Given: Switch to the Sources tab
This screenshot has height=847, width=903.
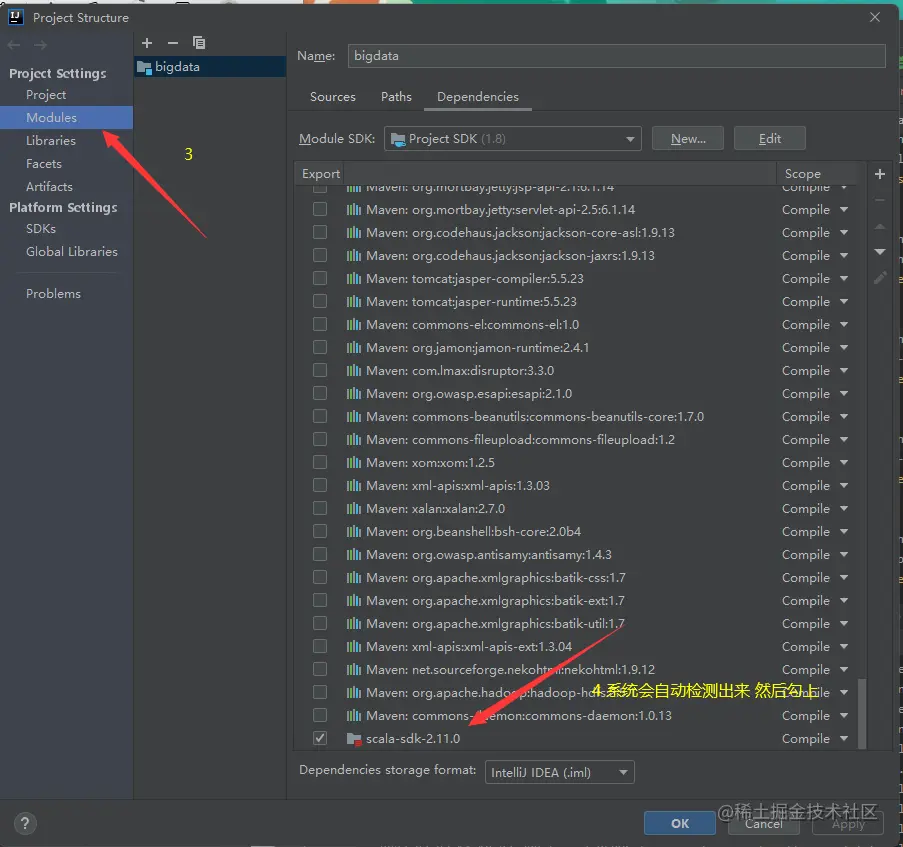Looking at the screenshot, I should point(332,97).
